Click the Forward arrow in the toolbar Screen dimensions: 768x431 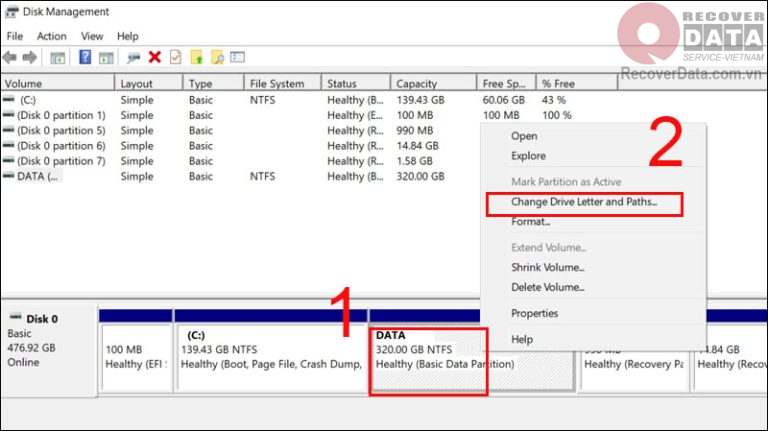tap(30, 57)
